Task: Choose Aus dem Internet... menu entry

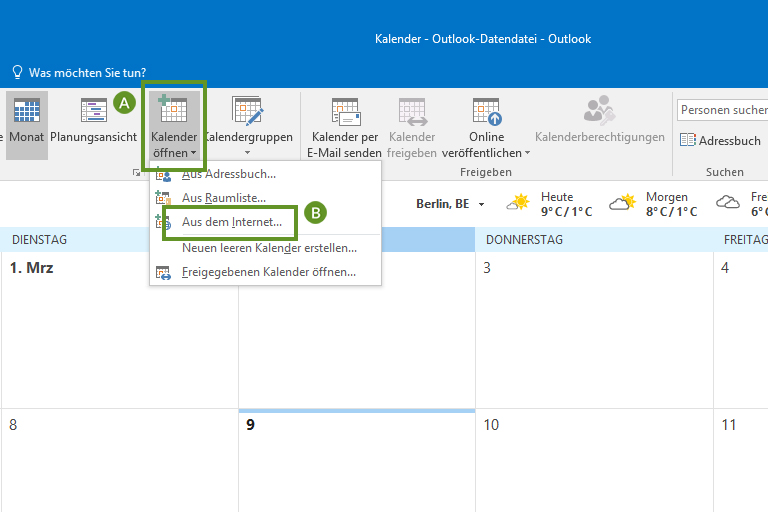Action: coord(265,222)
